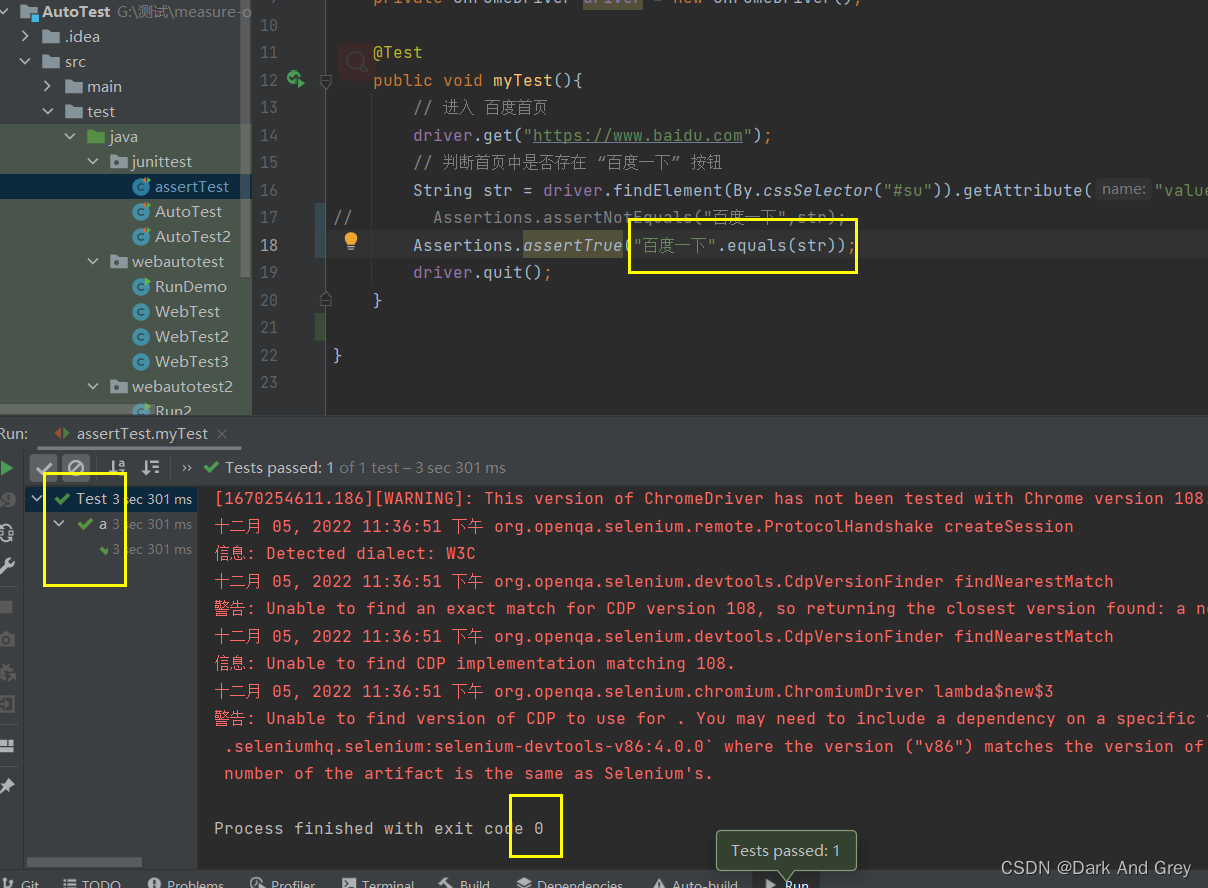Click the run test gutter icon on line 12

coord(295,79)
